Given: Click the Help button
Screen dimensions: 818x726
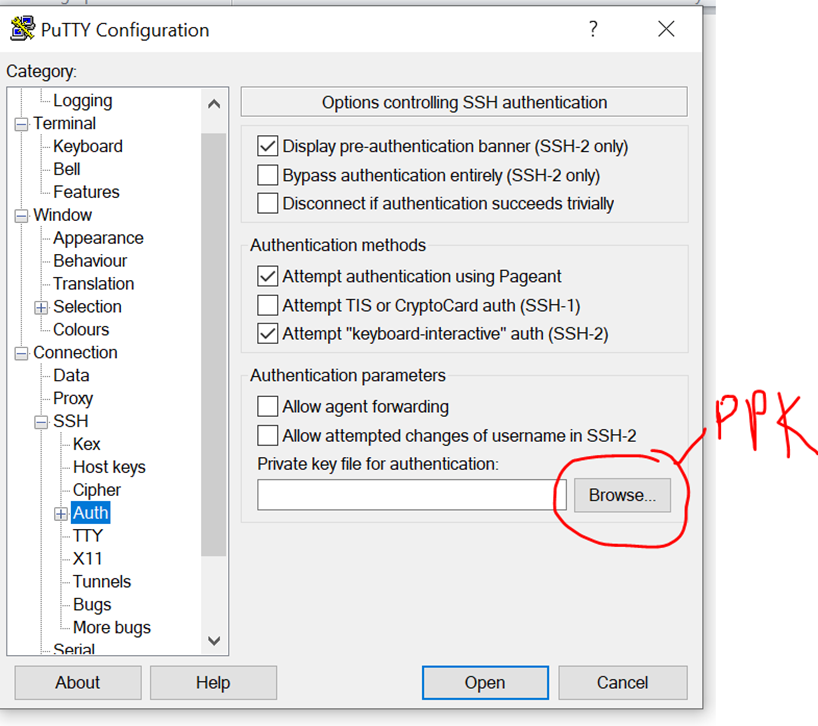Looking at the screenshot, I should coord(213,683).
